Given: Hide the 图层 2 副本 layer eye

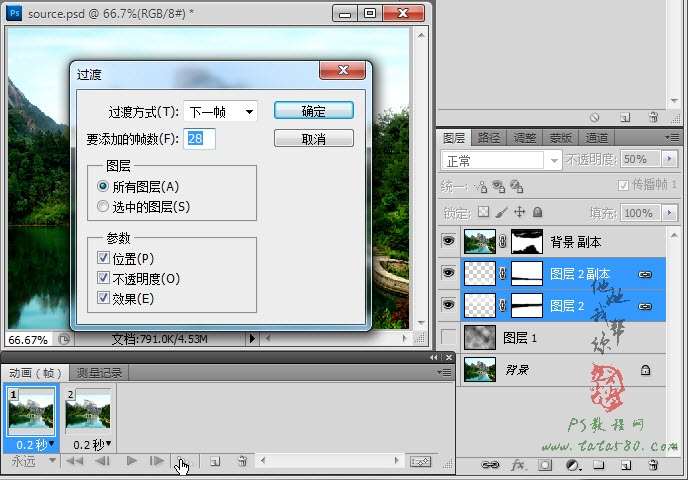Looking at the screenshot, I should [x=448, y=272].
